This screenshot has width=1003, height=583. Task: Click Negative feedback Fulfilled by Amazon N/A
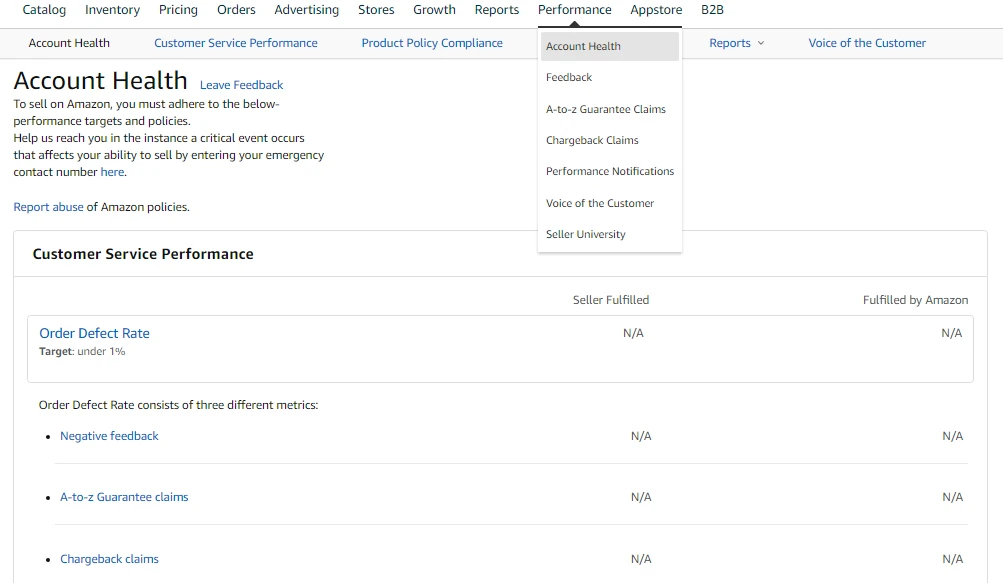point(952,436)
